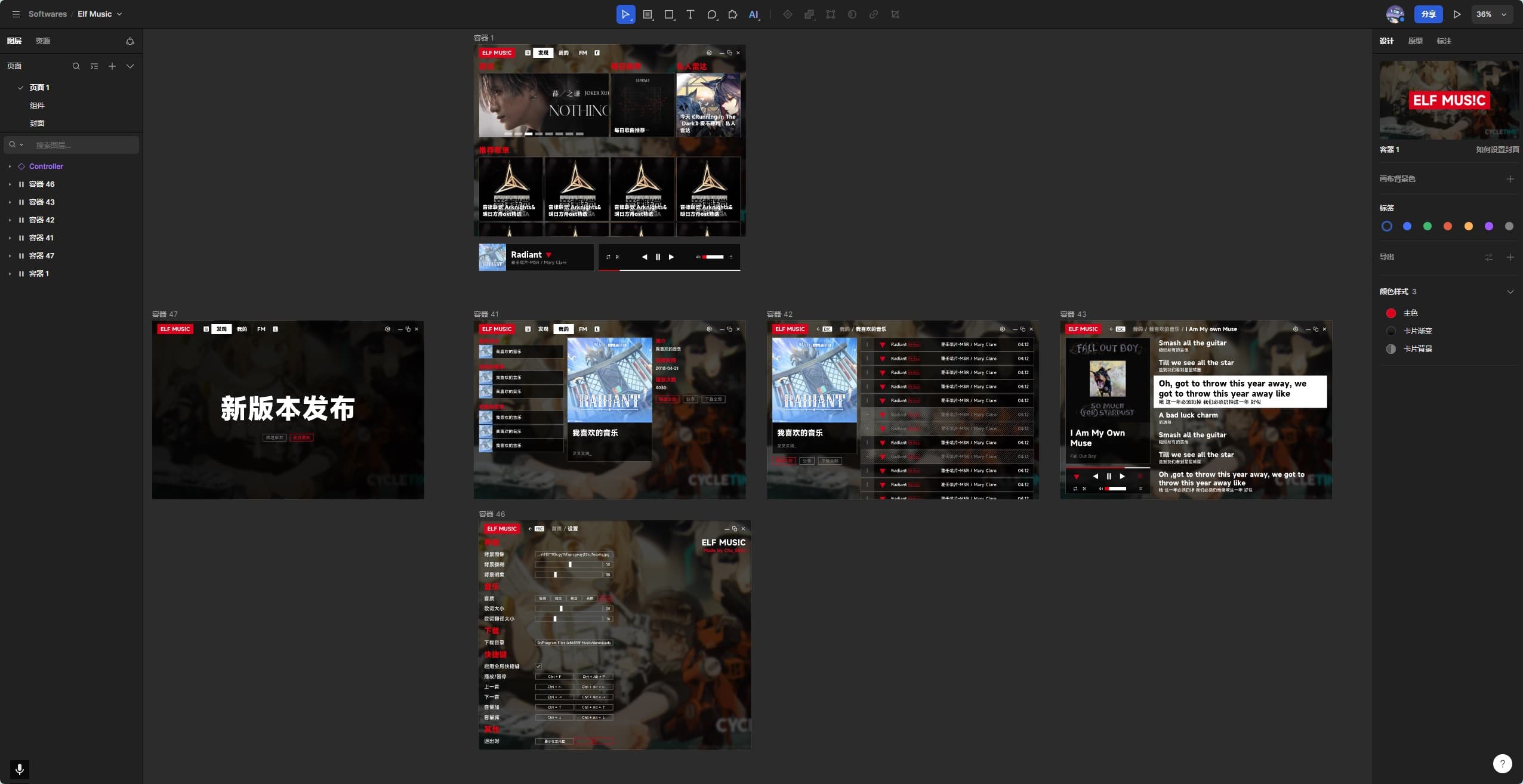Expand the 容器 41 layer
Image resolution: width=1523 pixels, height=784 pixels.
tap(10, 238)
